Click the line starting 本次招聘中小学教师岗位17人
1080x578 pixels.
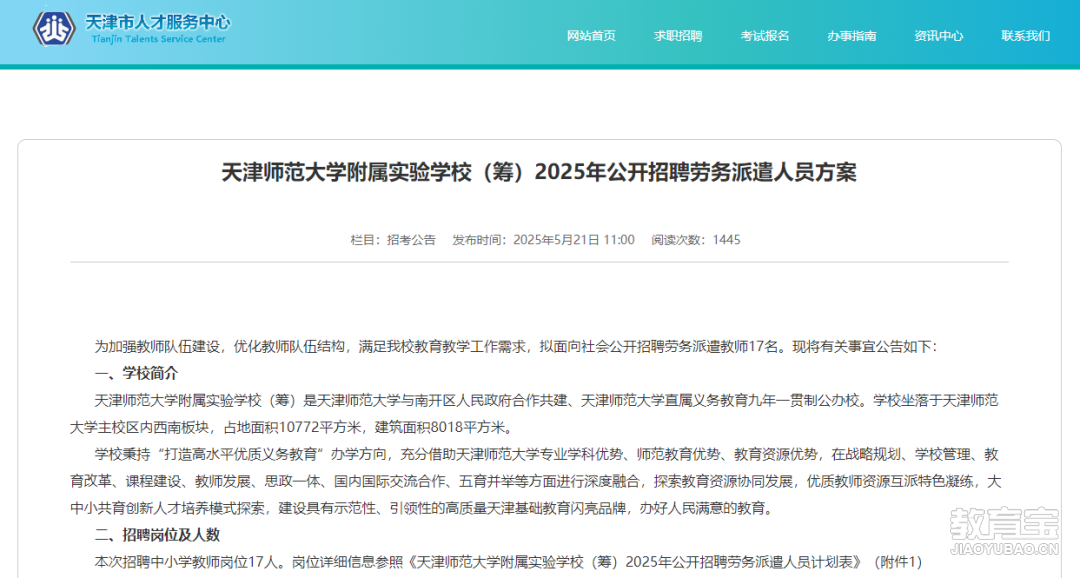click(508, 562)
